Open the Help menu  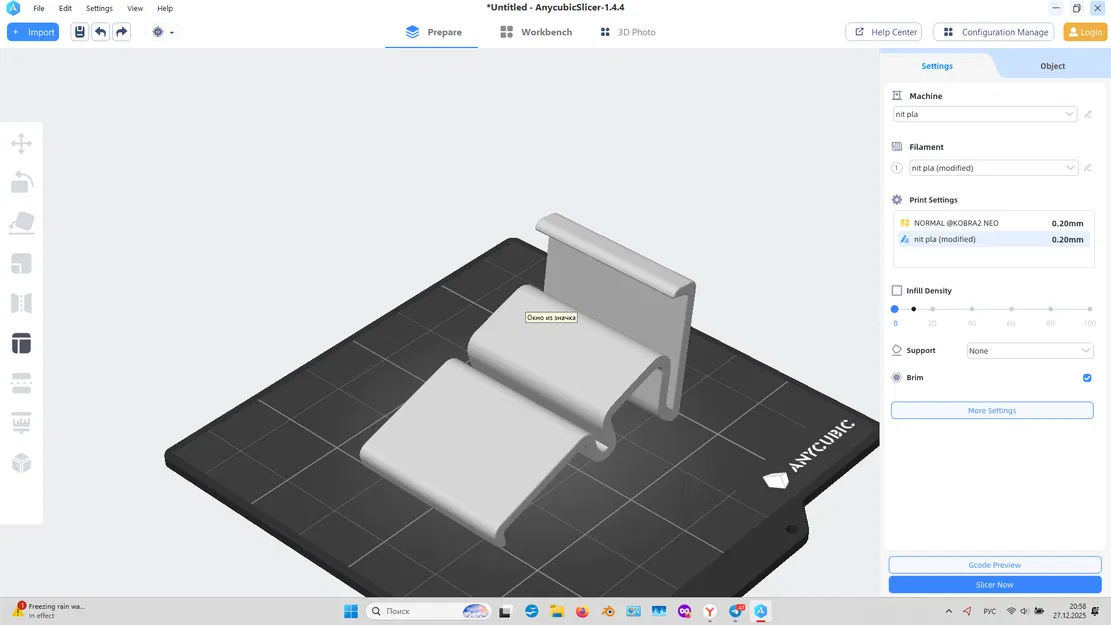[x=165, y=9]
